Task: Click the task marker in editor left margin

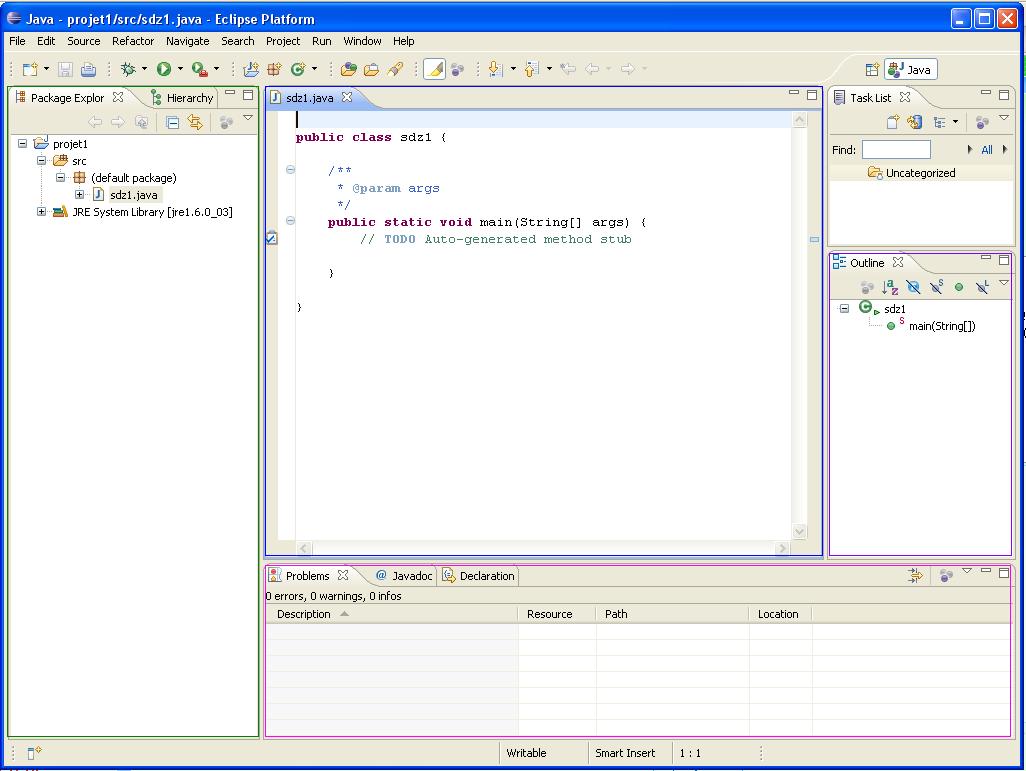Action: point(272,239)
